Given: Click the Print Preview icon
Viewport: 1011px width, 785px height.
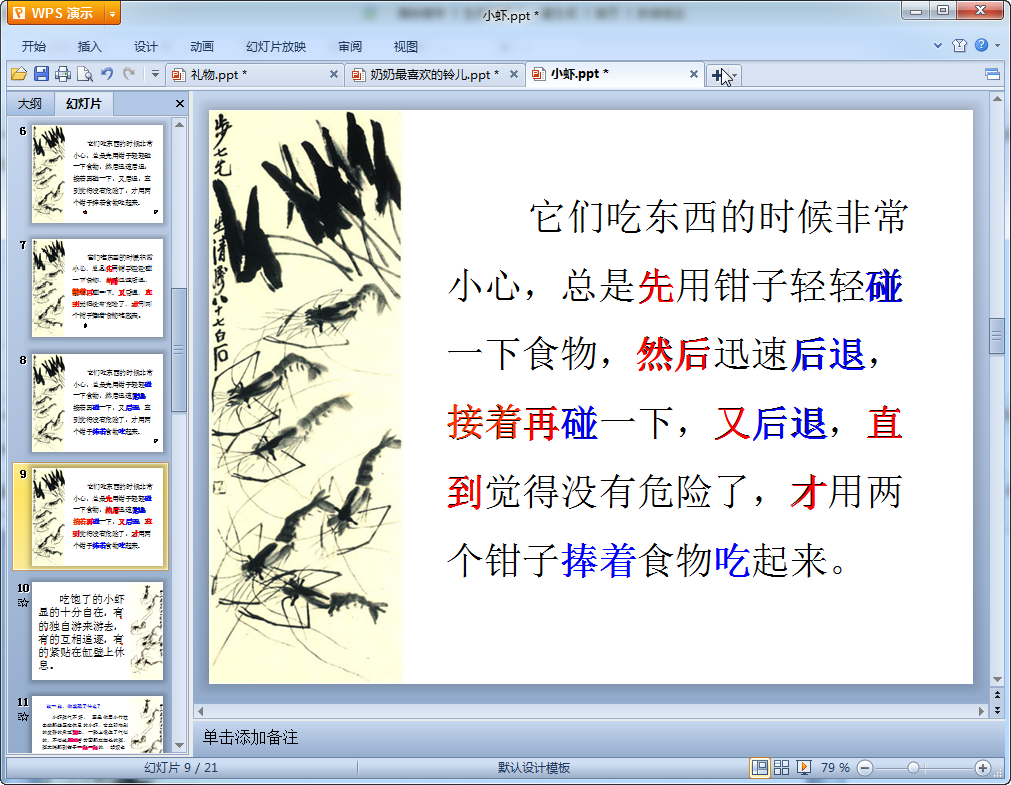Looking at the screenshot, I should tap(85, 74).
